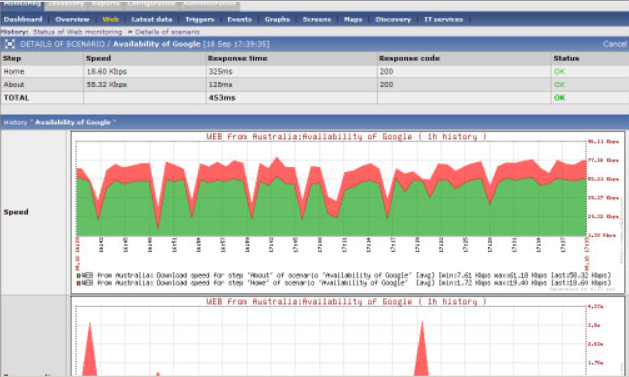Go to Maps page
Viewport: 629px width, 377px height.
[x=353, y=19]
